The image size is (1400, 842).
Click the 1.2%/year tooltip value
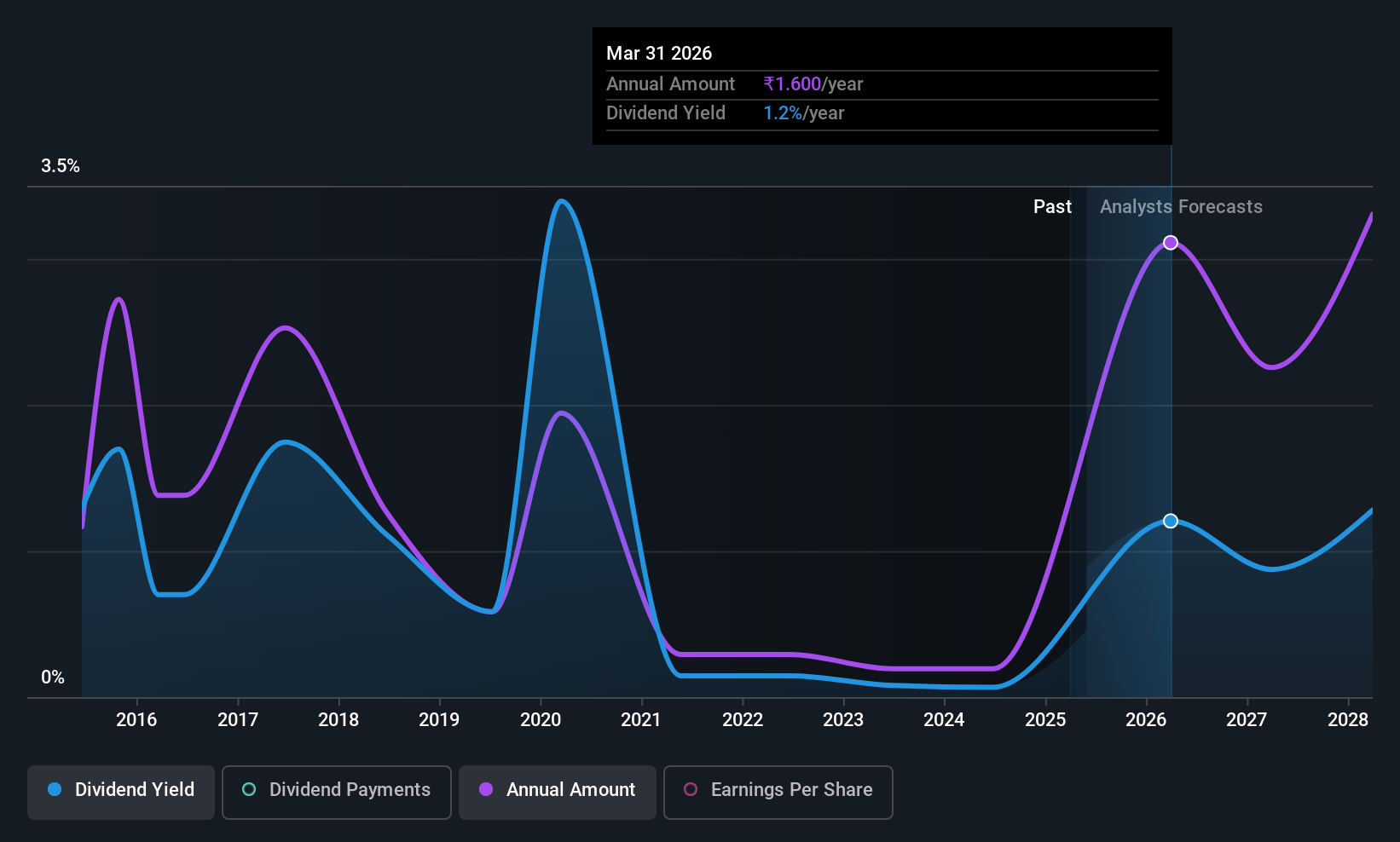pos(804,113)
